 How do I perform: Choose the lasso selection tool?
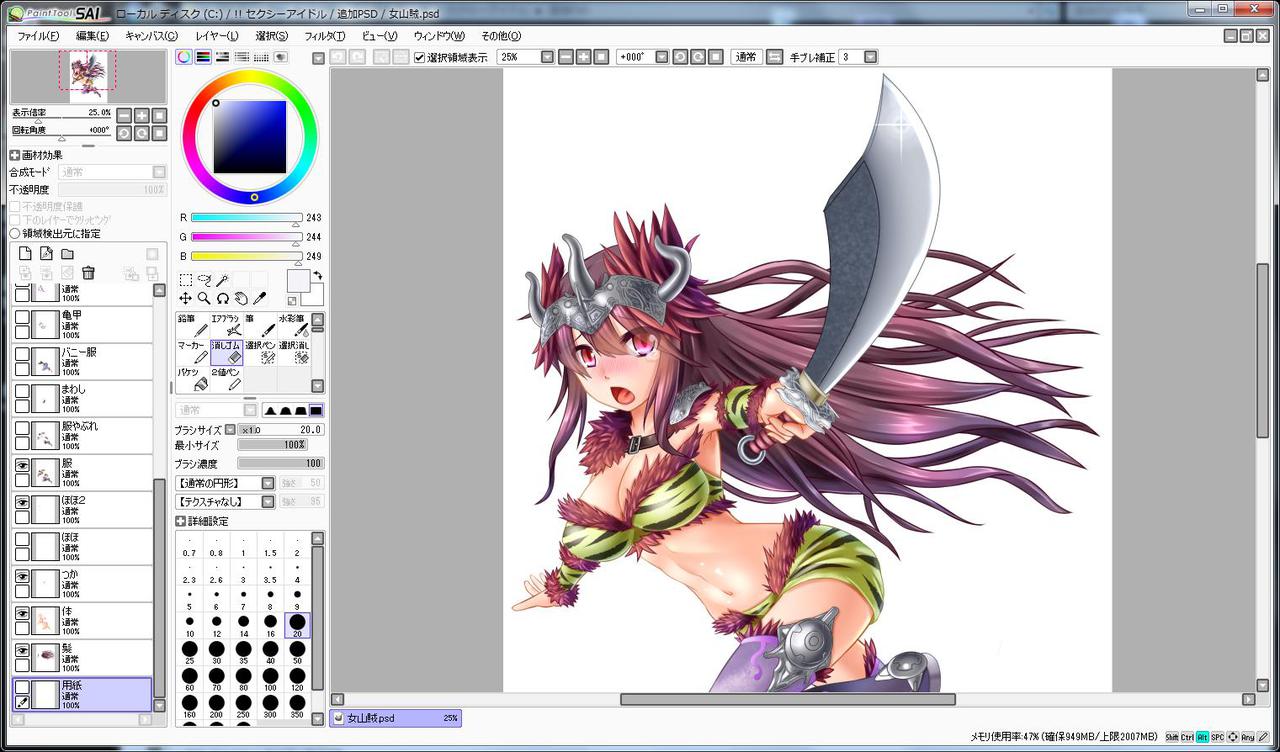pyautogui.click(x=204, y=280)
